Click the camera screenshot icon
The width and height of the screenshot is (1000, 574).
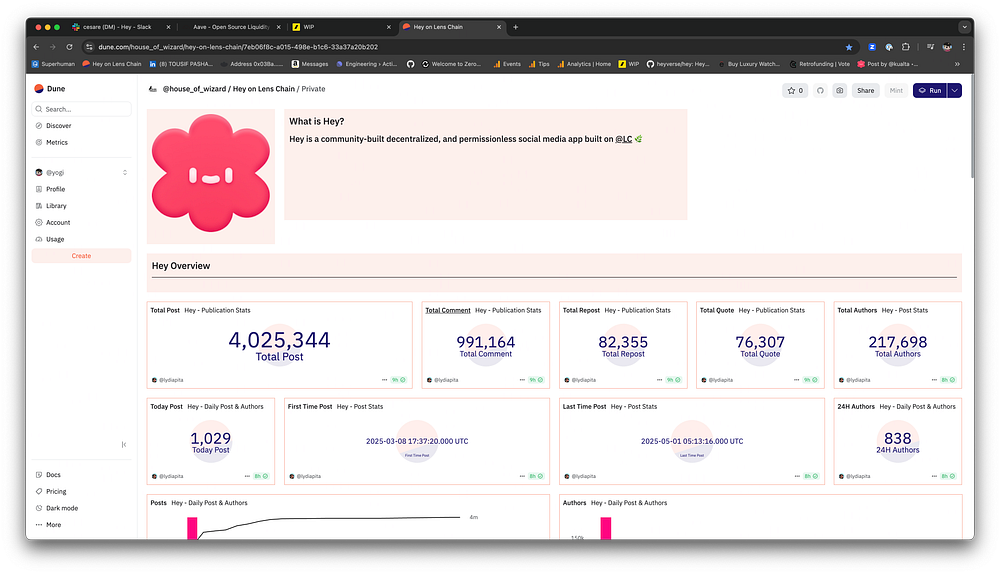(x=839, y=91)
